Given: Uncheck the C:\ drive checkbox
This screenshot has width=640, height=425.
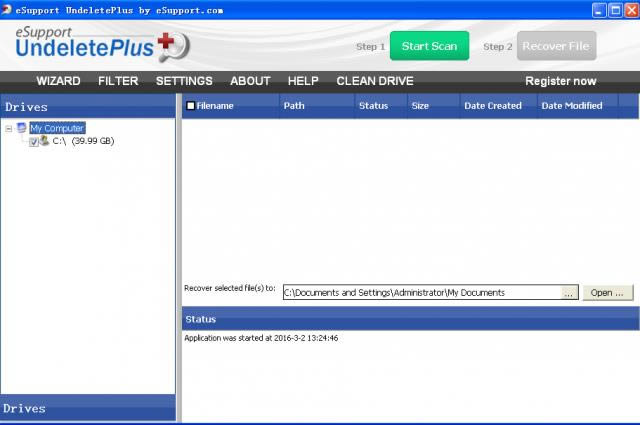Looking at the screenshot, I should (x=34, y=142).
